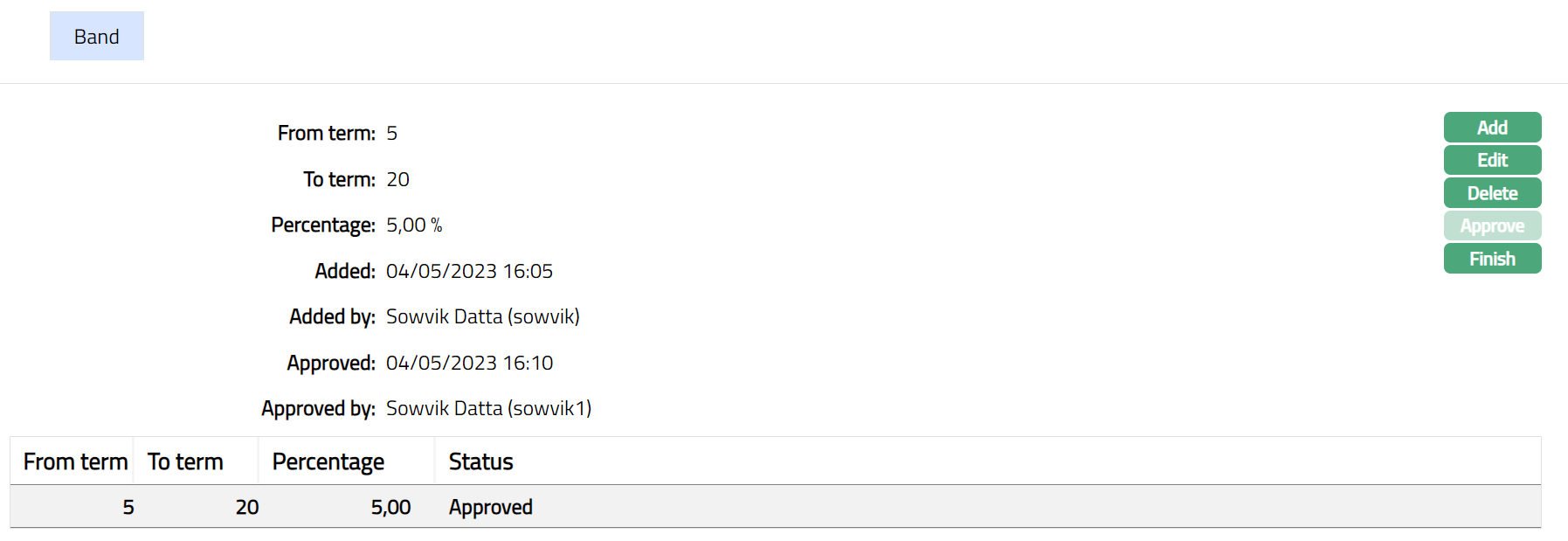
Task: Click the Percentage column header
Action: pyautogui.click(x=328, y=461)
